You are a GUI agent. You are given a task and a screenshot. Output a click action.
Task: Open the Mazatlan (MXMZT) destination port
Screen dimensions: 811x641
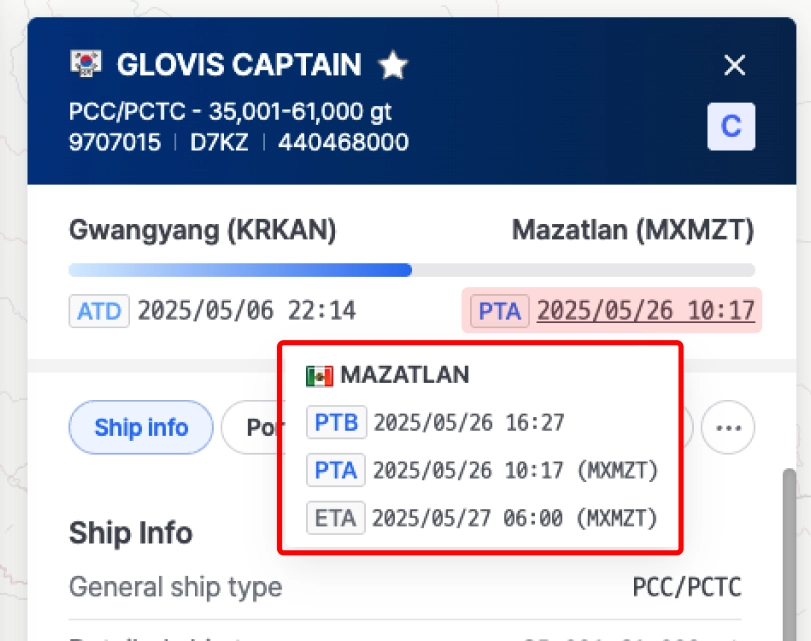click(x=633, y=231)
